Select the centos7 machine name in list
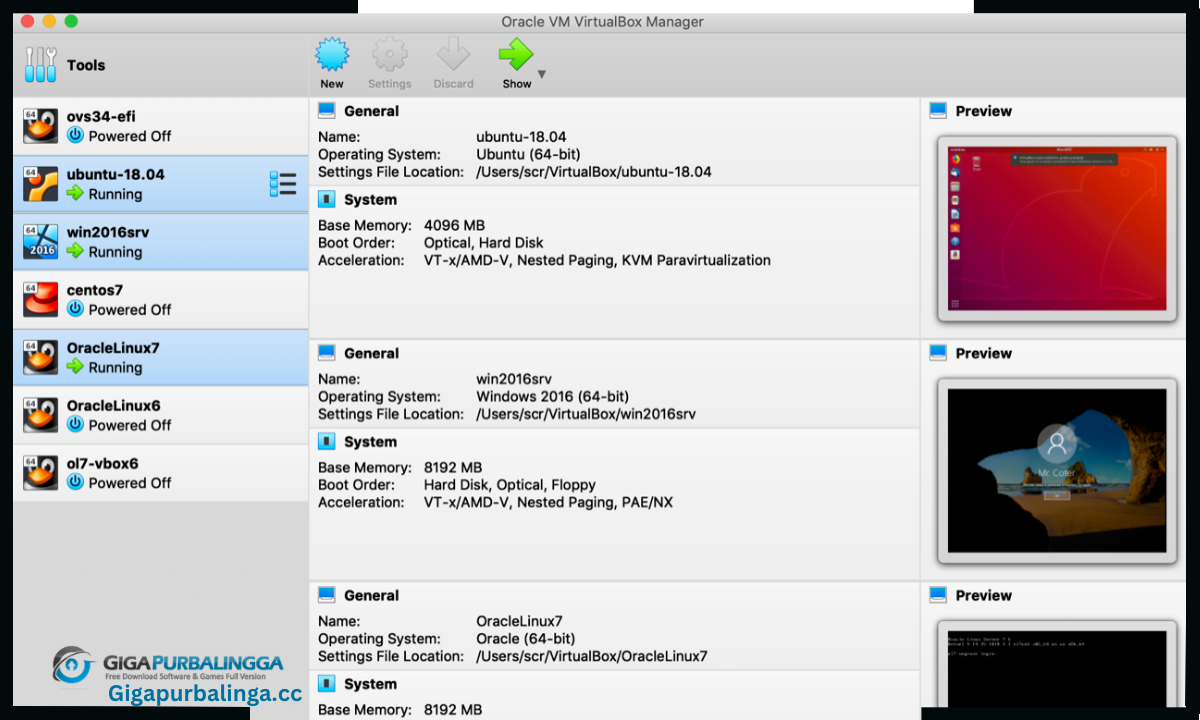The height and width of the screenshot is (720, 1200). point(95,290)
